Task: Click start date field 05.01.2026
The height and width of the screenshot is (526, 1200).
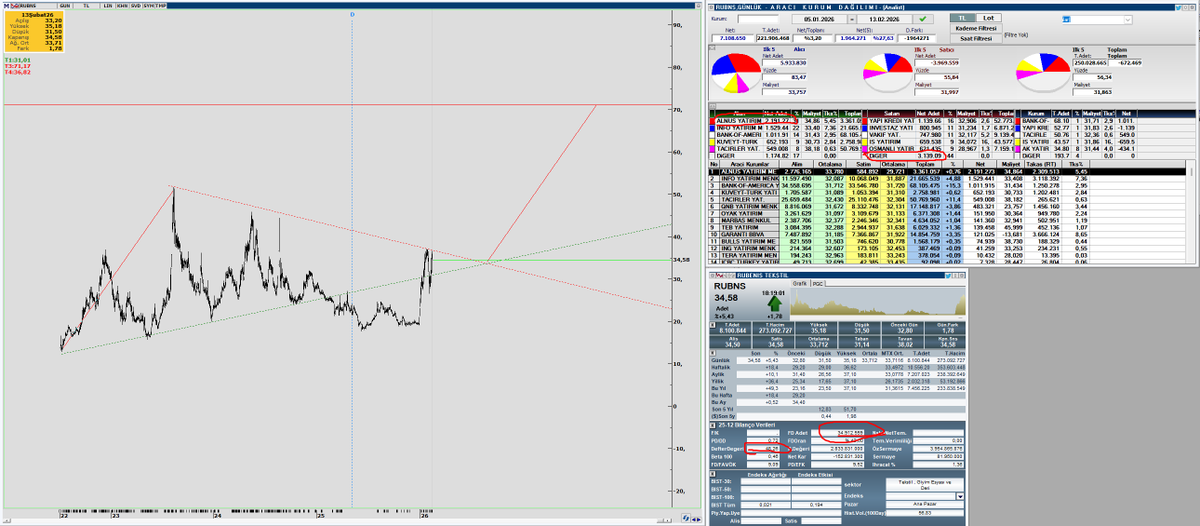Action: tap(820, 19)
